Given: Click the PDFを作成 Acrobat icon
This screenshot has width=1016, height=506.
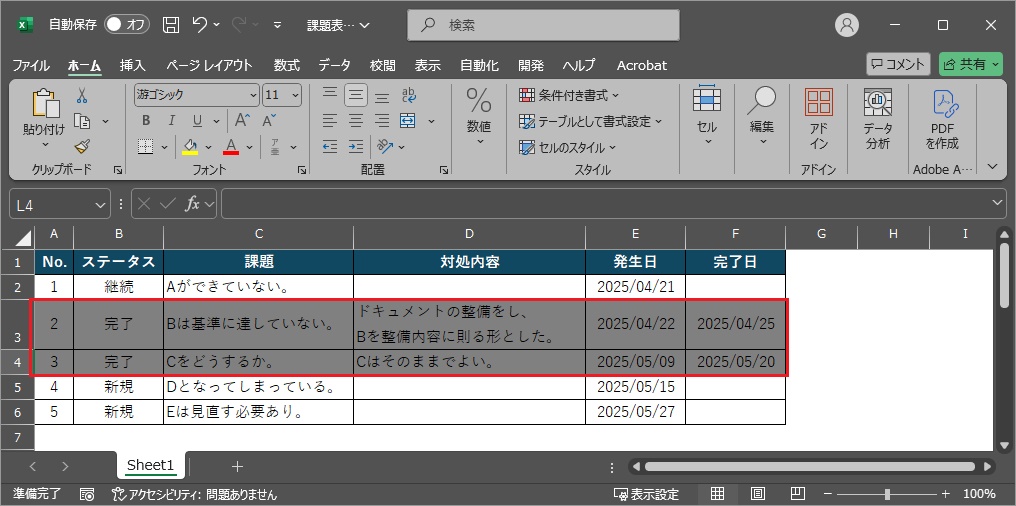Looking at the screenshot, I should [942, 119].
